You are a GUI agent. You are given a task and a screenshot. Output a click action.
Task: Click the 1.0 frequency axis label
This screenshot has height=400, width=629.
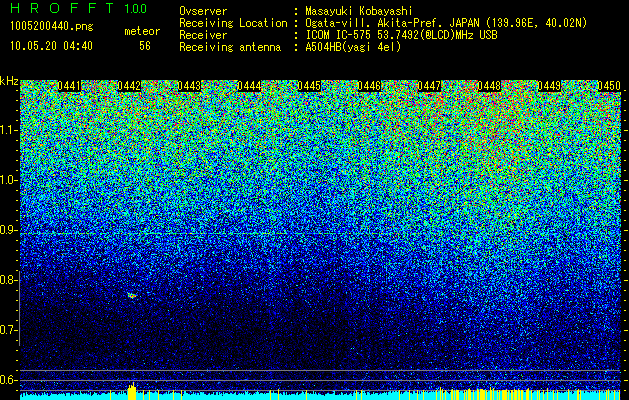pyautogui.click(x=8, y=180)
